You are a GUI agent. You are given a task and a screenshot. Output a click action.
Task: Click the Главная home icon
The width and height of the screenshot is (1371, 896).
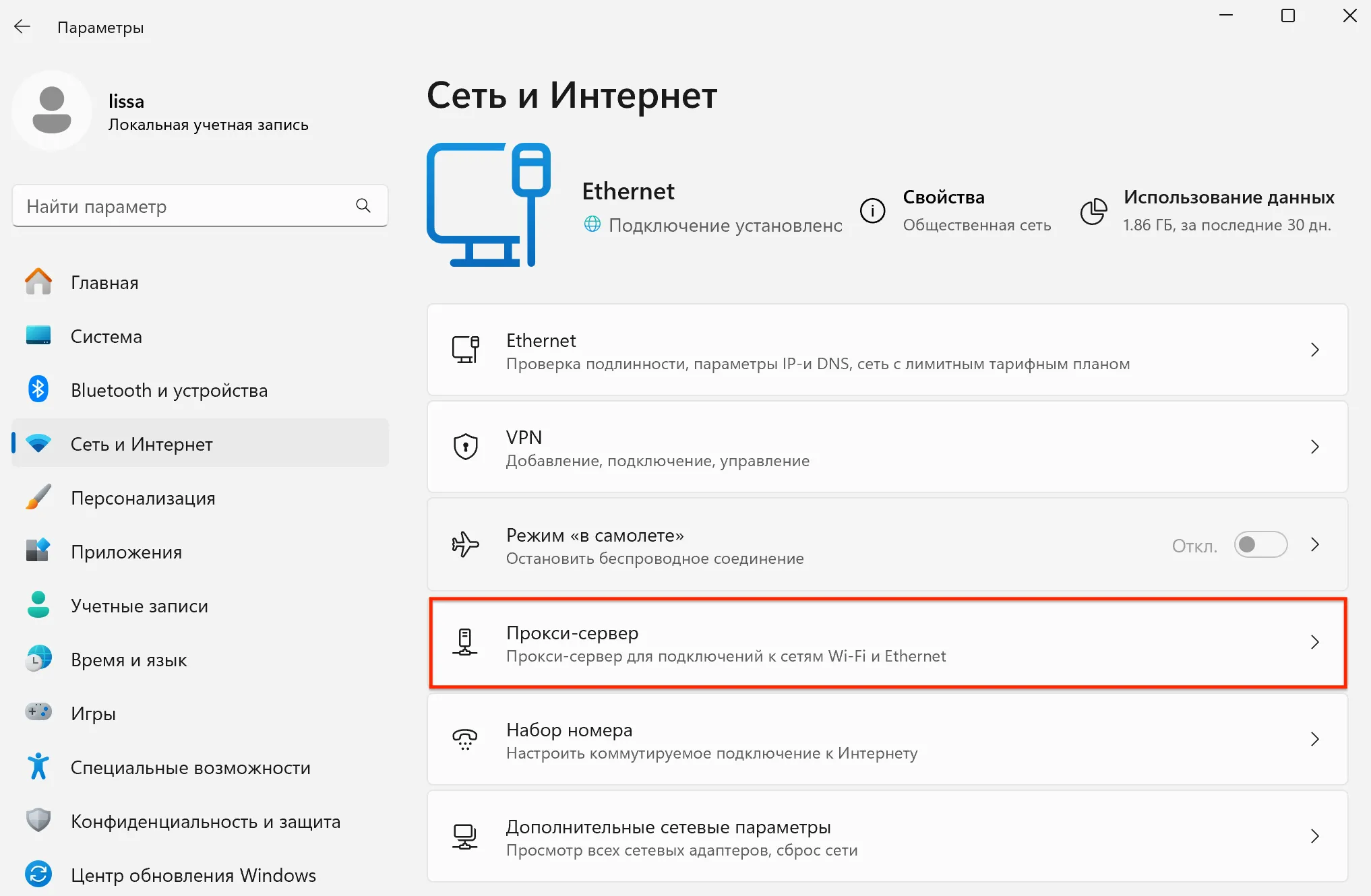pos(38,282)
